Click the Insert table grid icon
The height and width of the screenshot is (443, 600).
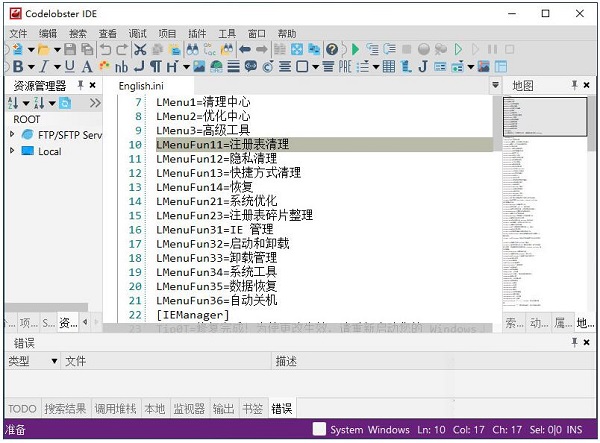[389, 67]
